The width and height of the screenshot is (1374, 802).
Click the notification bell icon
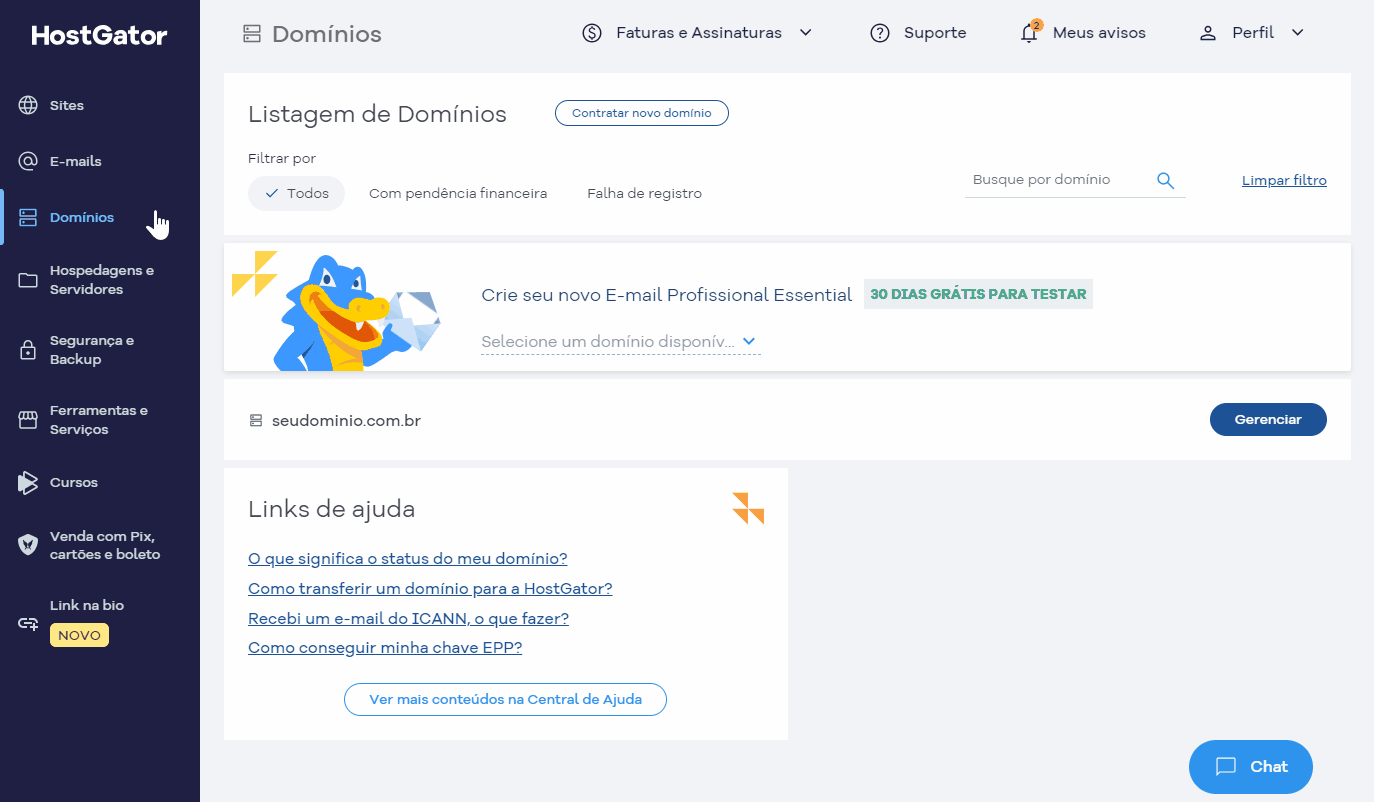click(1029, 33)
